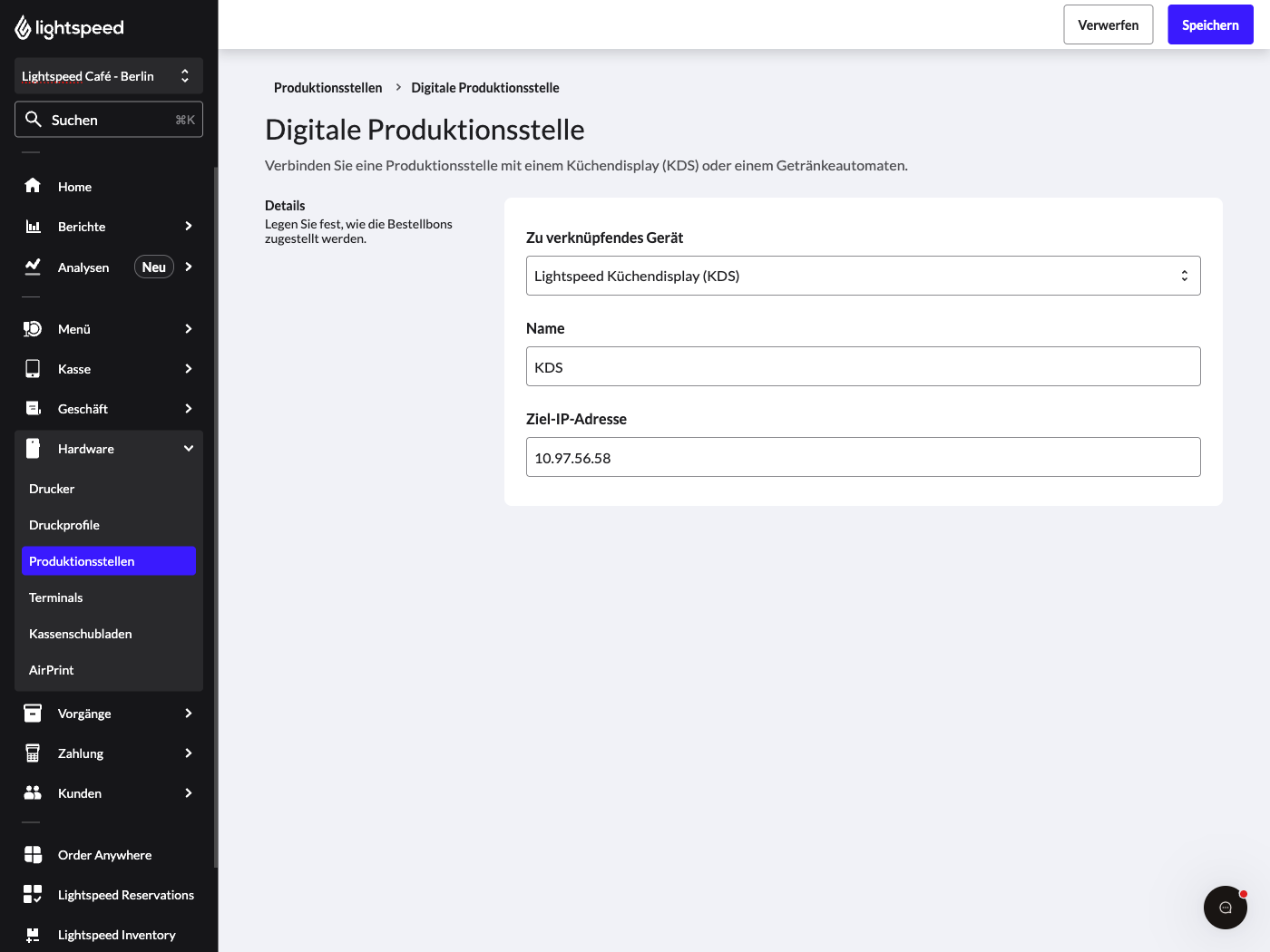Screen dimensions: 1270x952
Task: Open the Lightspeed Café - Berlin location switcher
Action: 109,76
